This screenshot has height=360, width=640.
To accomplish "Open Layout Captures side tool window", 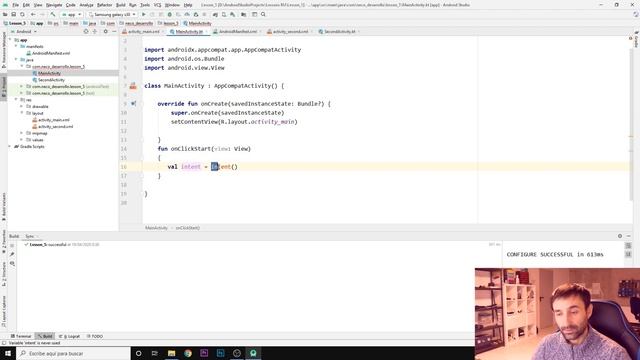I will pos(4,312).
